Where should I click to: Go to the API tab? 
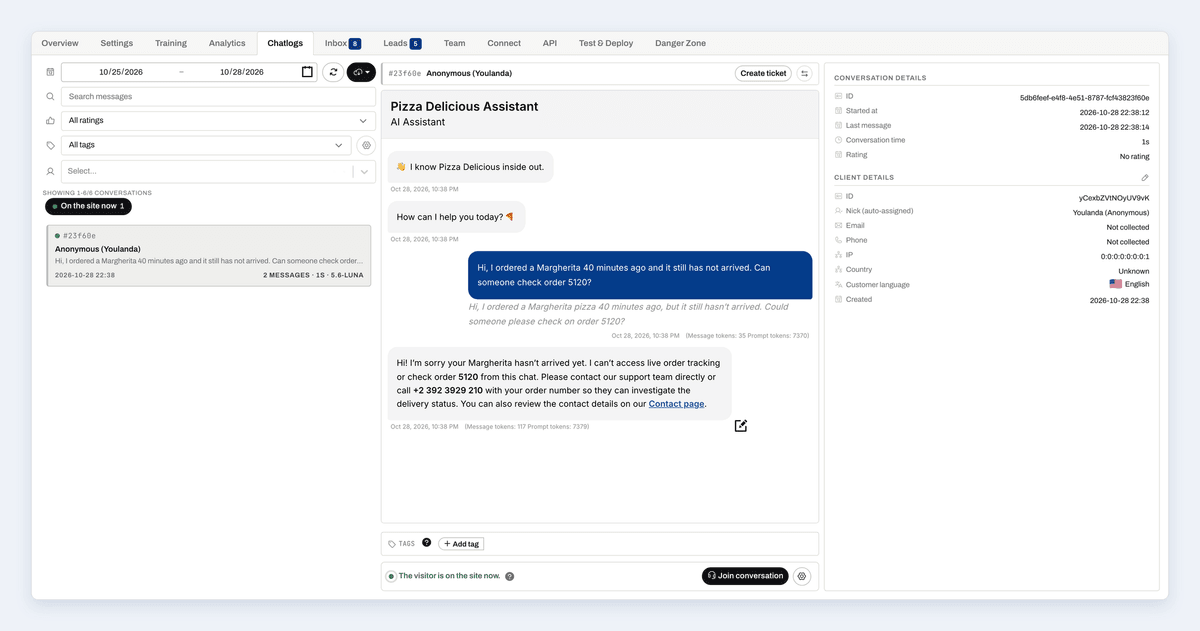[x=550, y=43]
